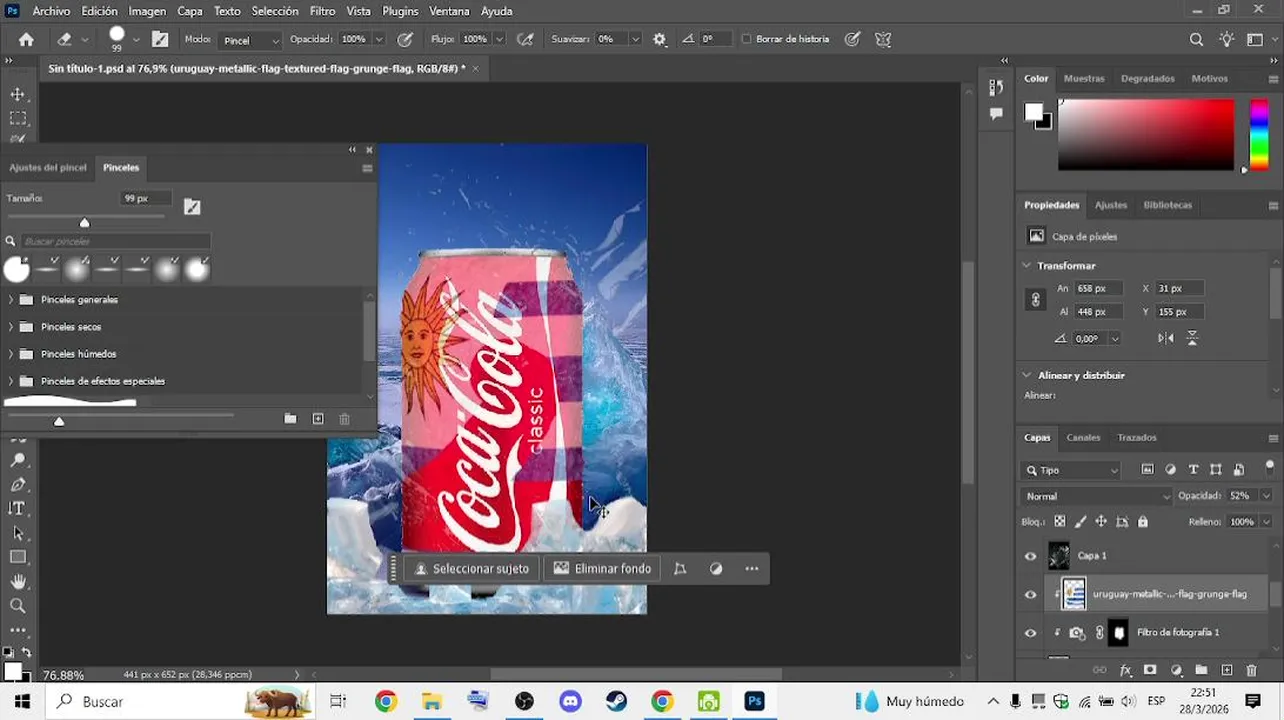Click the Eliminar fondo button
This screenshot has width=1284, height=720.
coord(602,568)
